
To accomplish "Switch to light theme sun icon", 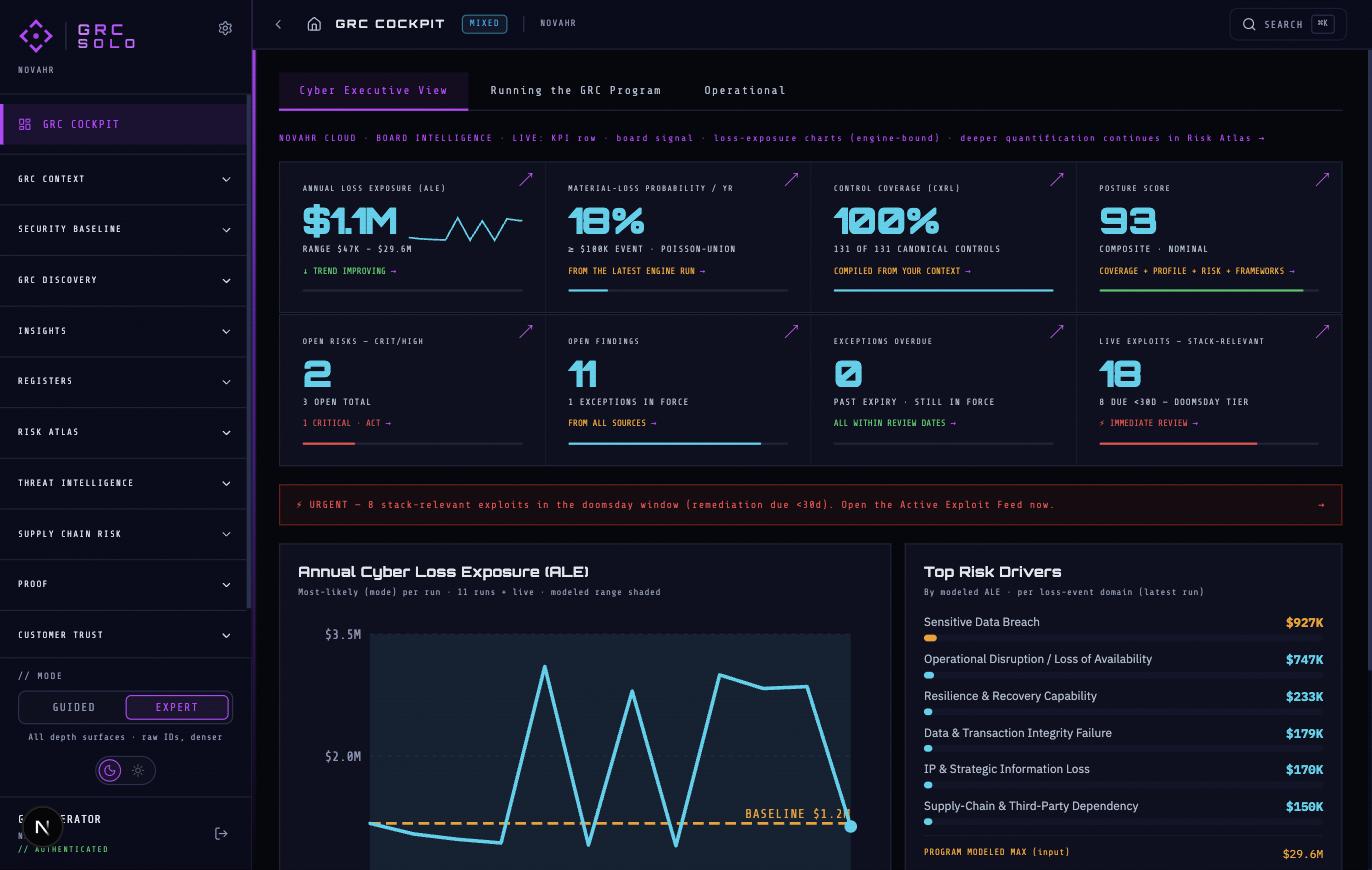I will (138, 770).
